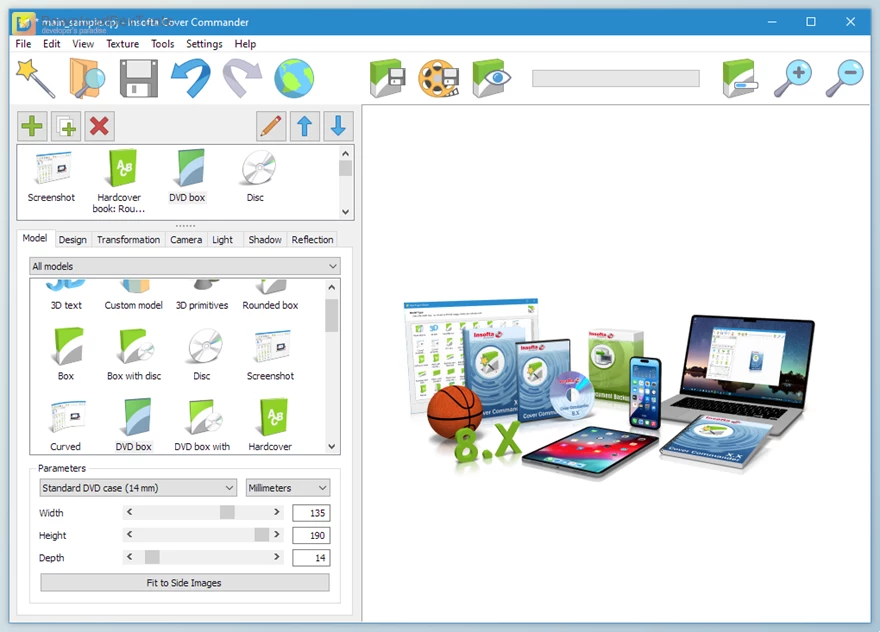Click the Width value field 135
This screenshot has width=880, height=632.
311,512
